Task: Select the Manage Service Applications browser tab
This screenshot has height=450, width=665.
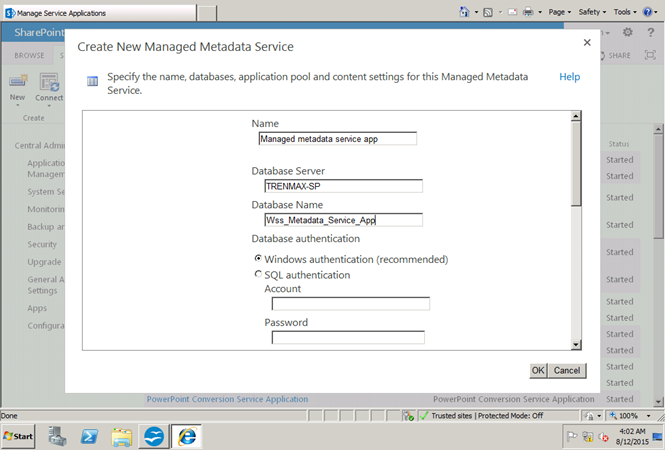Action: point(100,13)
